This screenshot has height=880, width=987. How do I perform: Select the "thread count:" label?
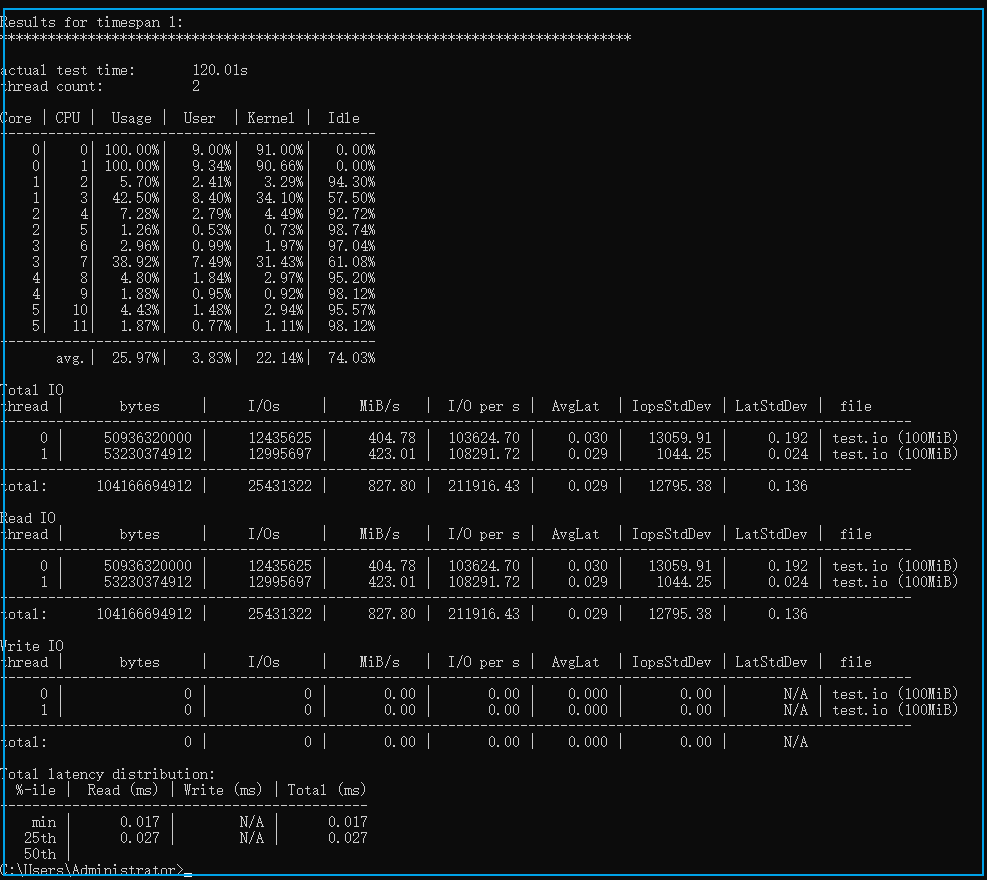pyautogui.click(x=52, y=86)
